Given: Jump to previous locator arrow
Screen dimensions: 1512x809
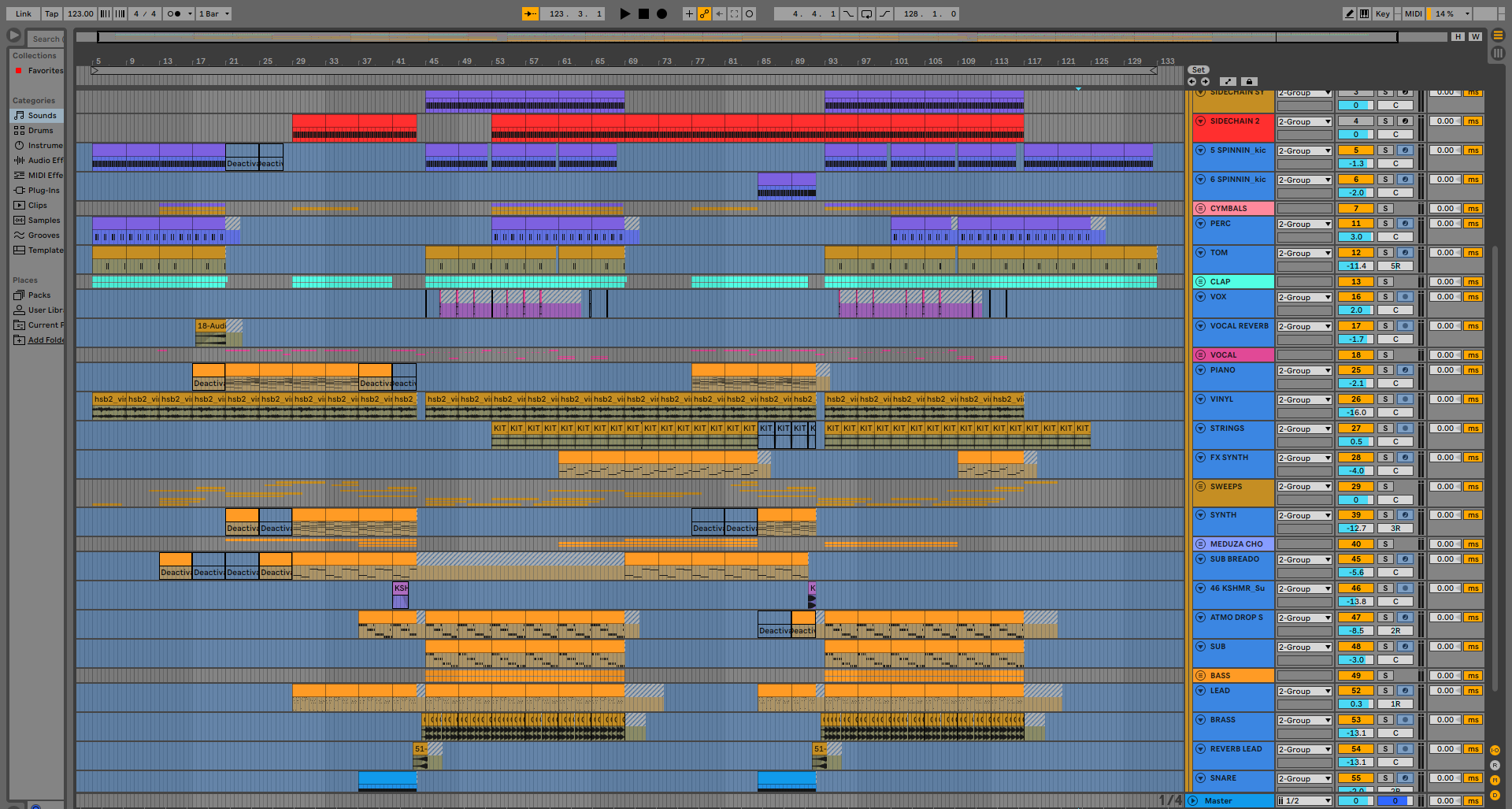Looking at the screenshot, I should [1191, 81].
